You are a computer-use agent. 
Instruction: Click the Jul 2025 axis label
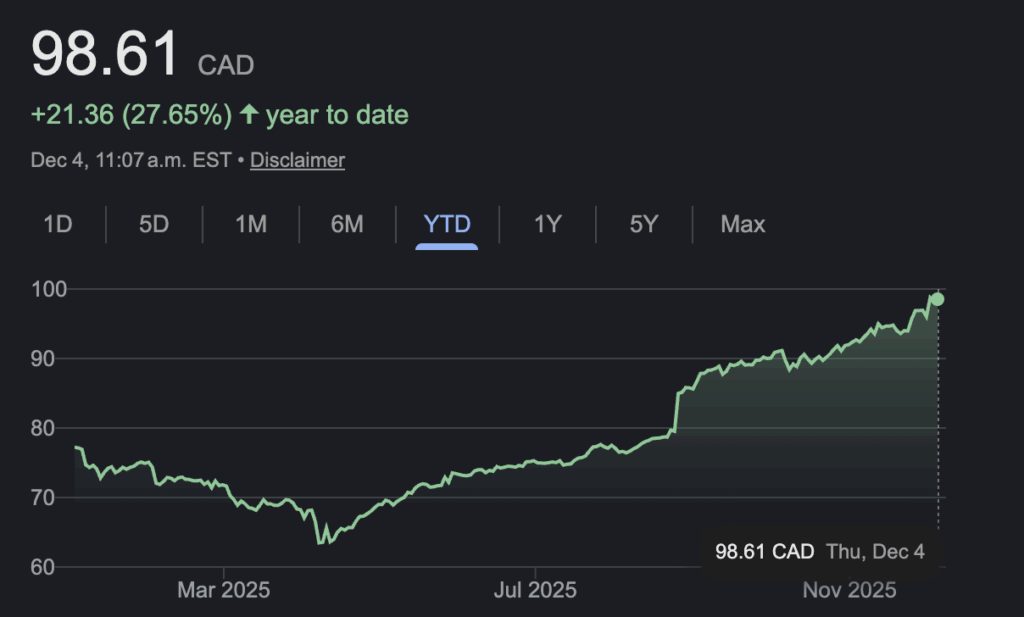click(535, 590)
